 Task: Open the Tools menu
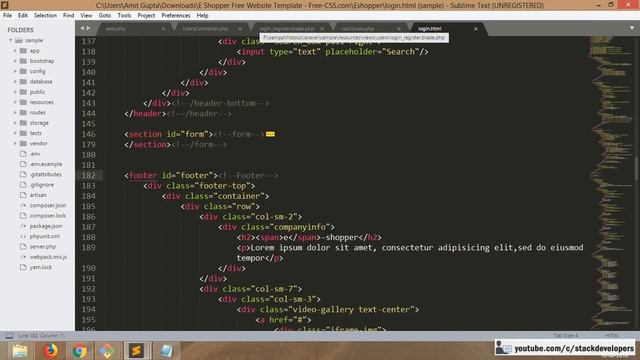tap(124, 16)
